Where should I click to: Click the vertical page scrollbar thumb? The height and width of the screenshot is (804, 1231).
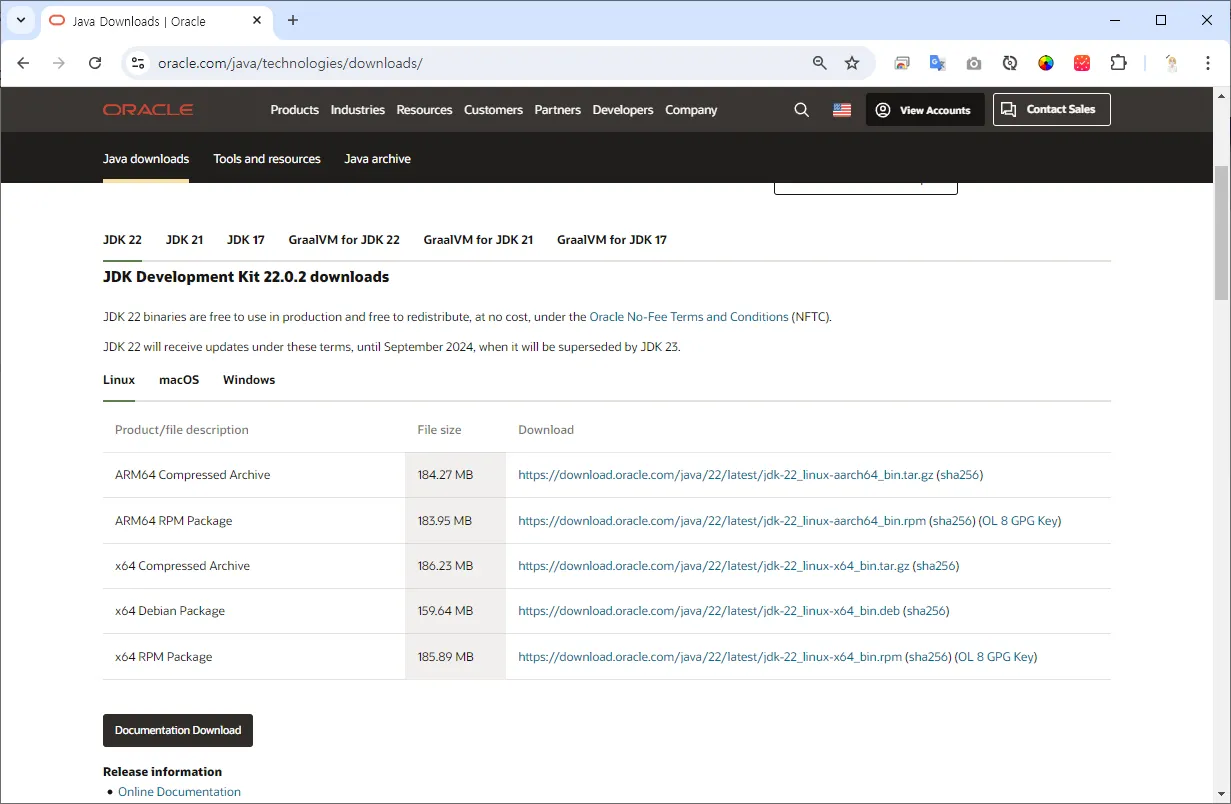[x=1221, y=232]
